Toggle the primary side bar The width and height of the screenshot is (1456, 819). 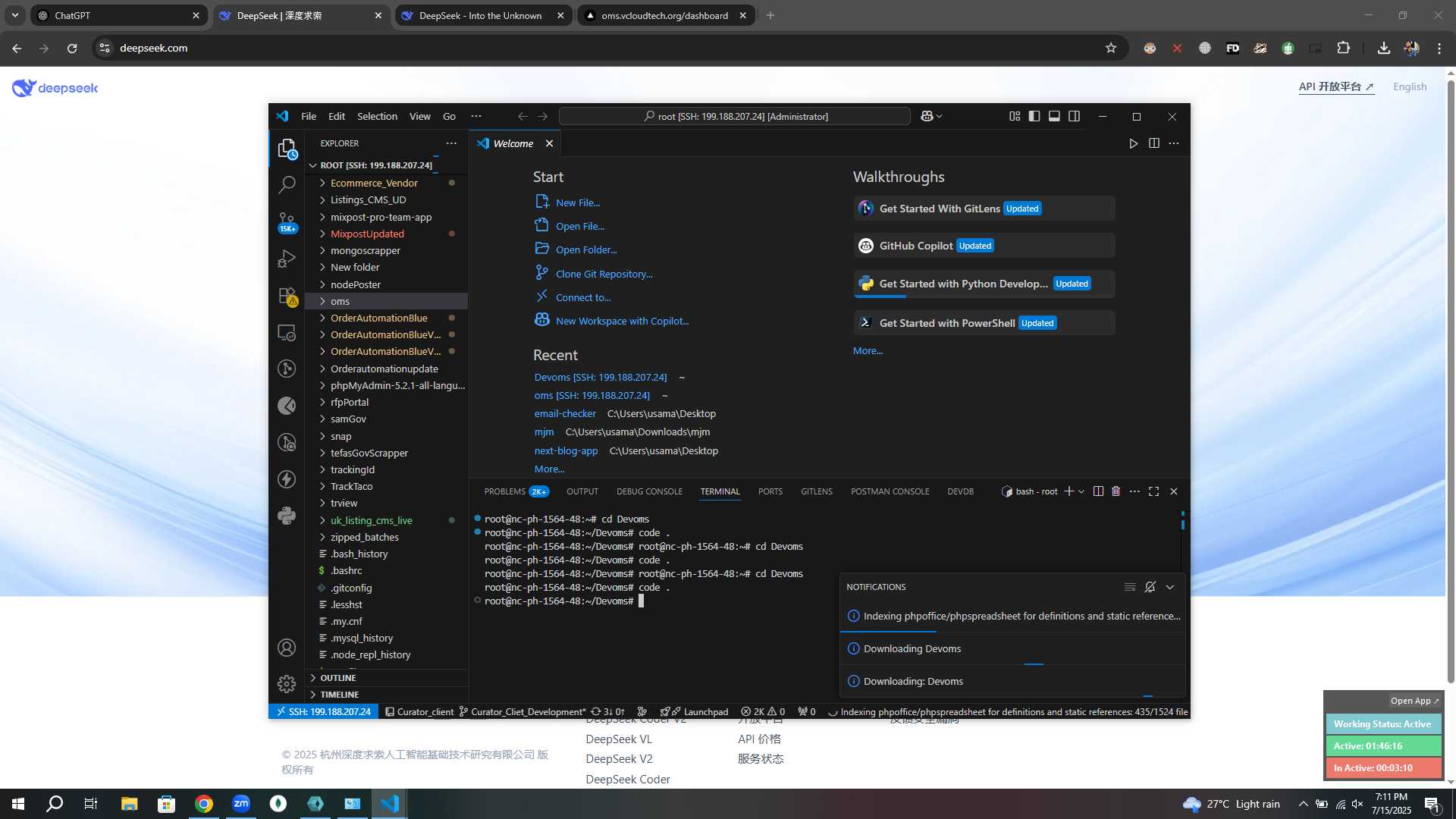pos(1034,116)
